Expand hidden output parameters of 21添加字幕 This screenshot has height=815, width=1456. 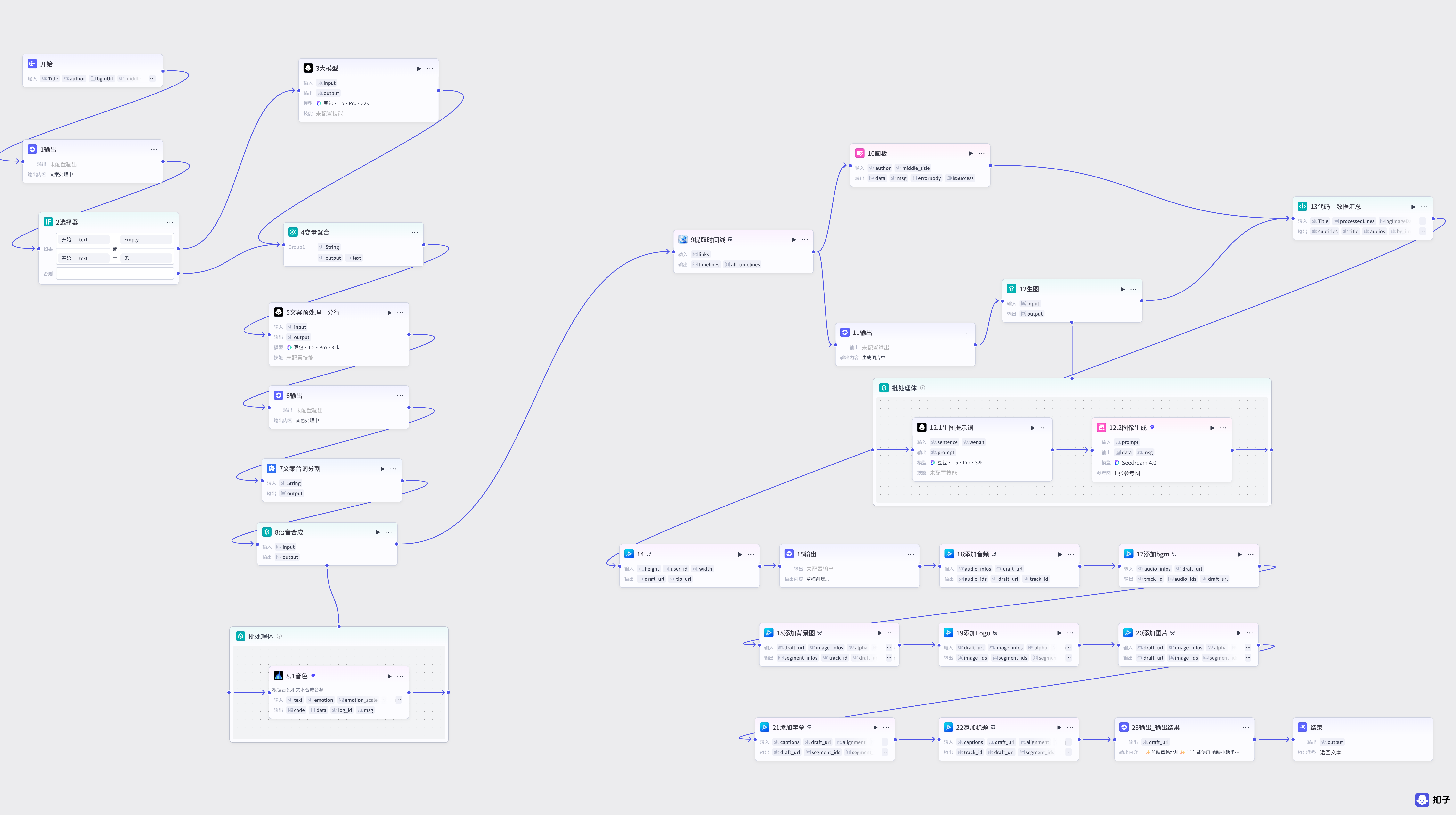[885, 752]
